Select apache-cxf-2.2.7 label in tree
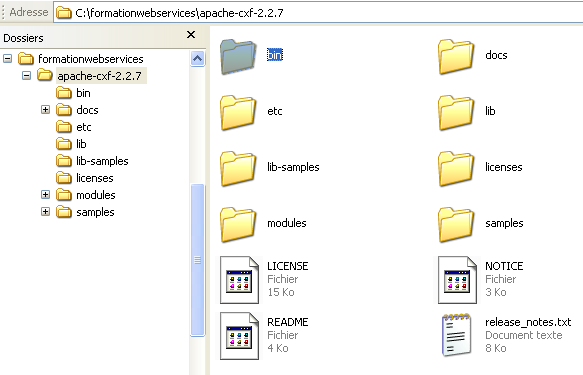The height and width of the screenshot is (375, 583). pos(100,76)
